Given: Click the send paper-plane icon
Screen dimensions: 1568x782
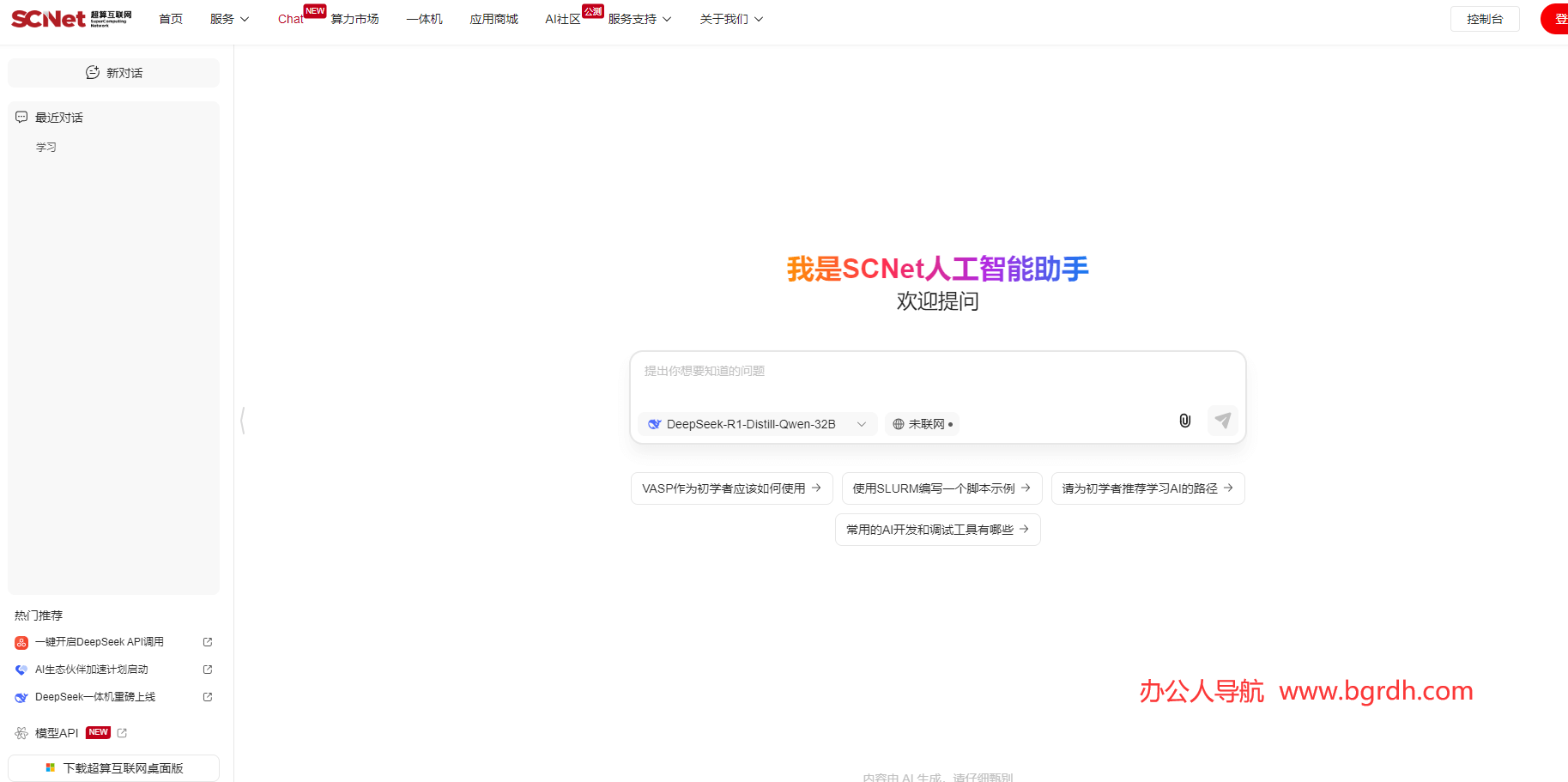Looking at the screenshot, I should [x=1222, y=421].
